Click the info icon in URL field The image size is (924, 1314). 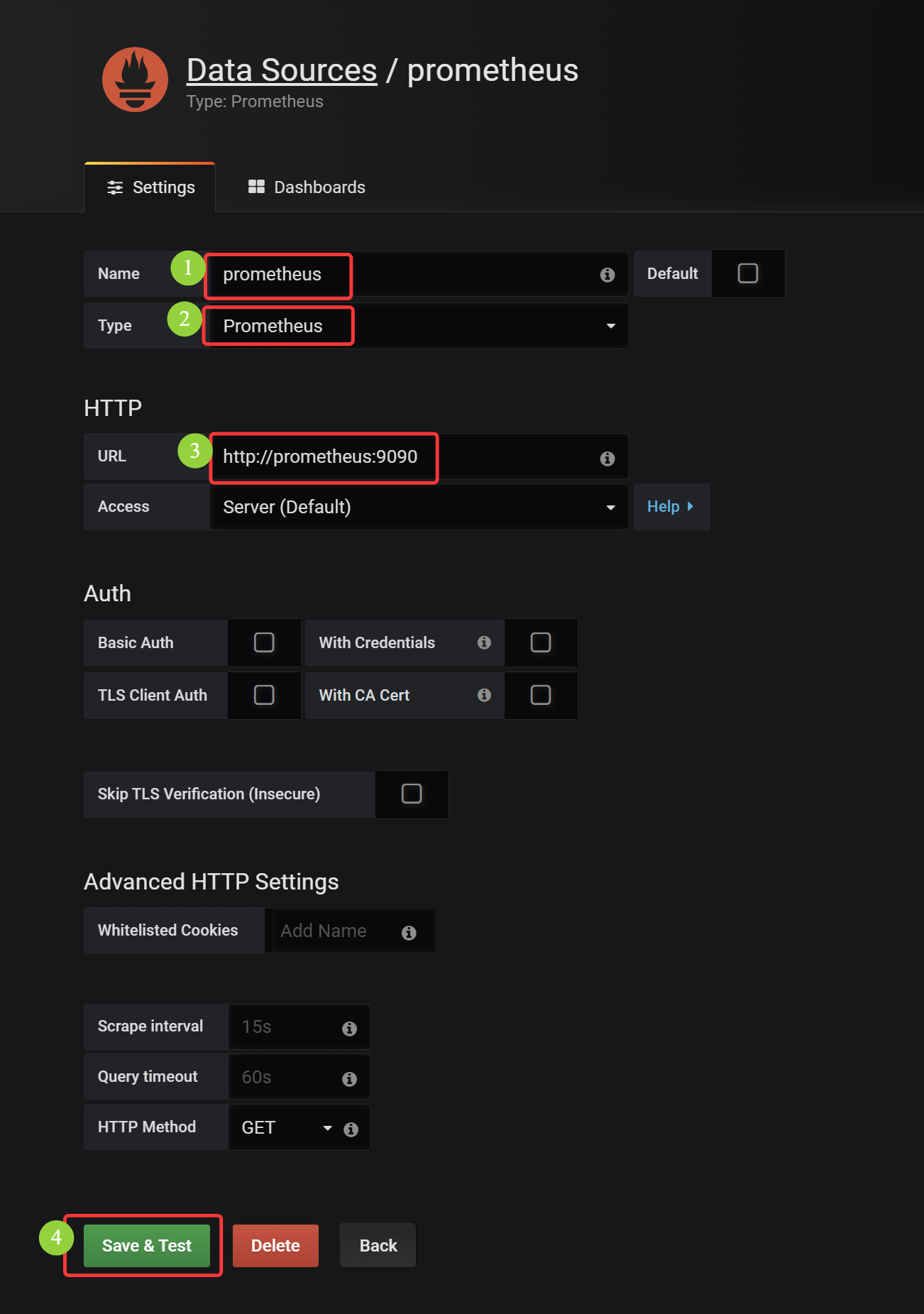[607, 459]
